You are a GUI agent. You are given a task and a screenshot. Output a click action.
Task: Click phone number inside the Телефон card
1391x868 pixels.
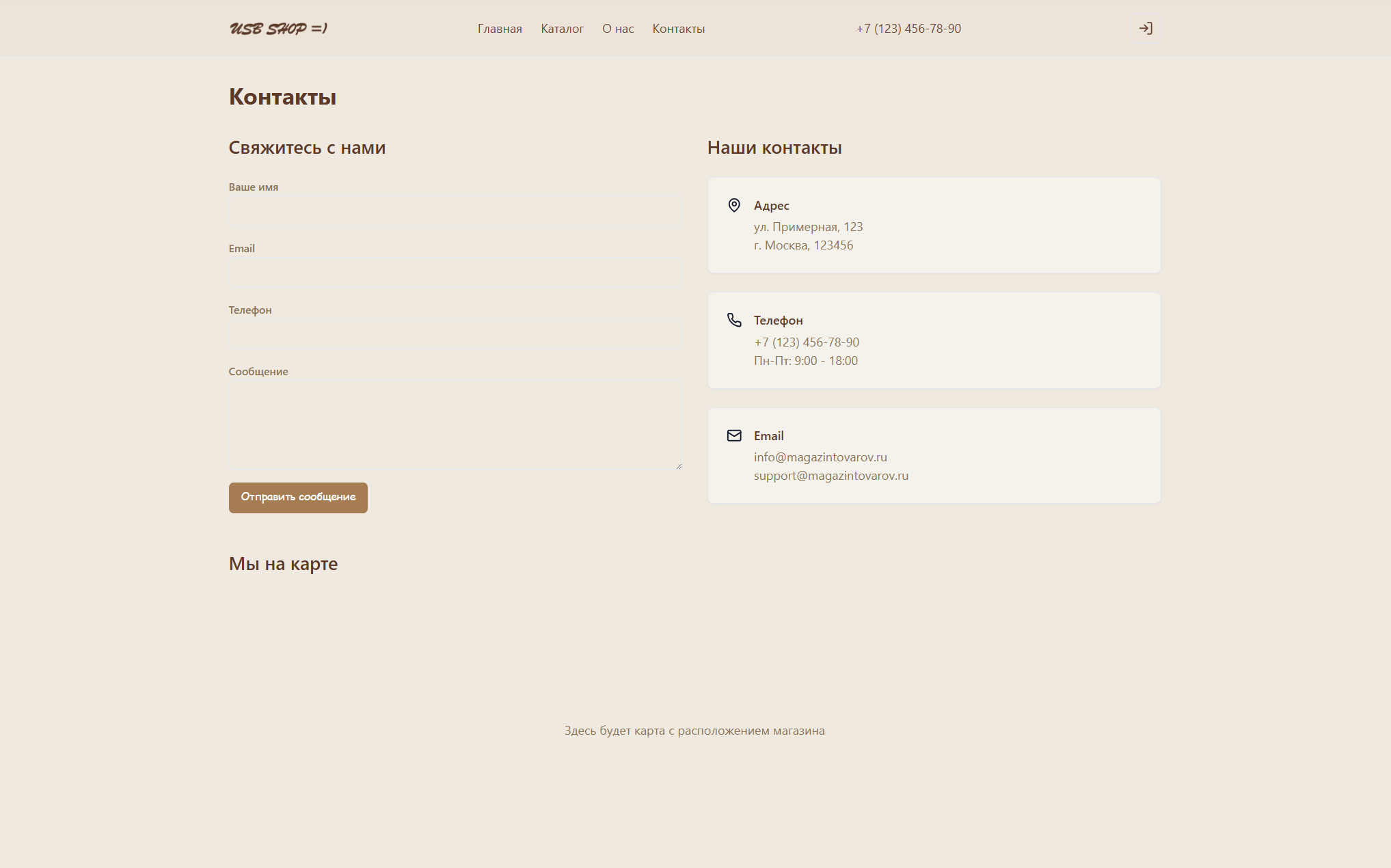(806, 342)
